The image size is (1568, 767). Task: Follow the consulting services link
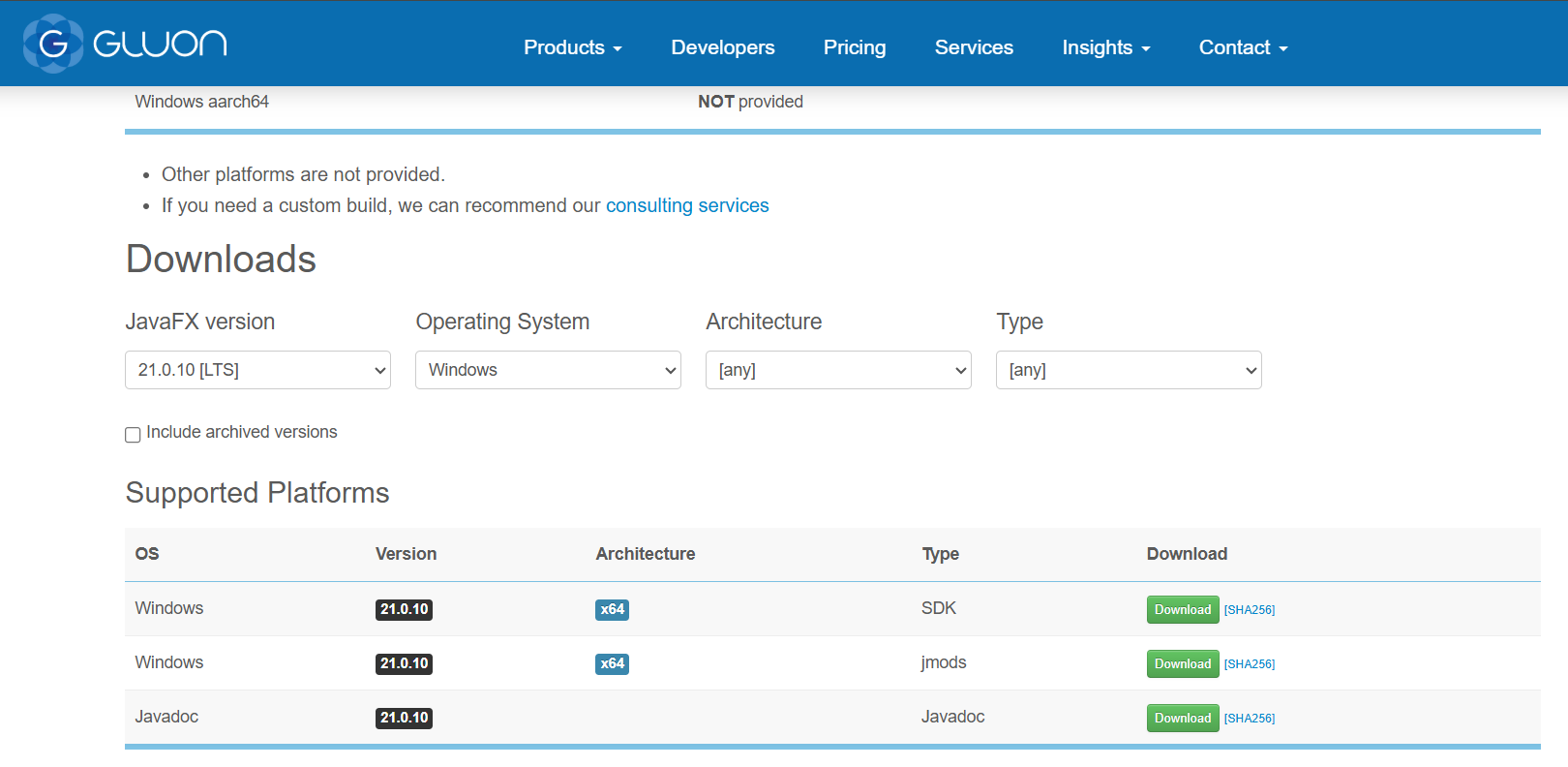point(687,205)
